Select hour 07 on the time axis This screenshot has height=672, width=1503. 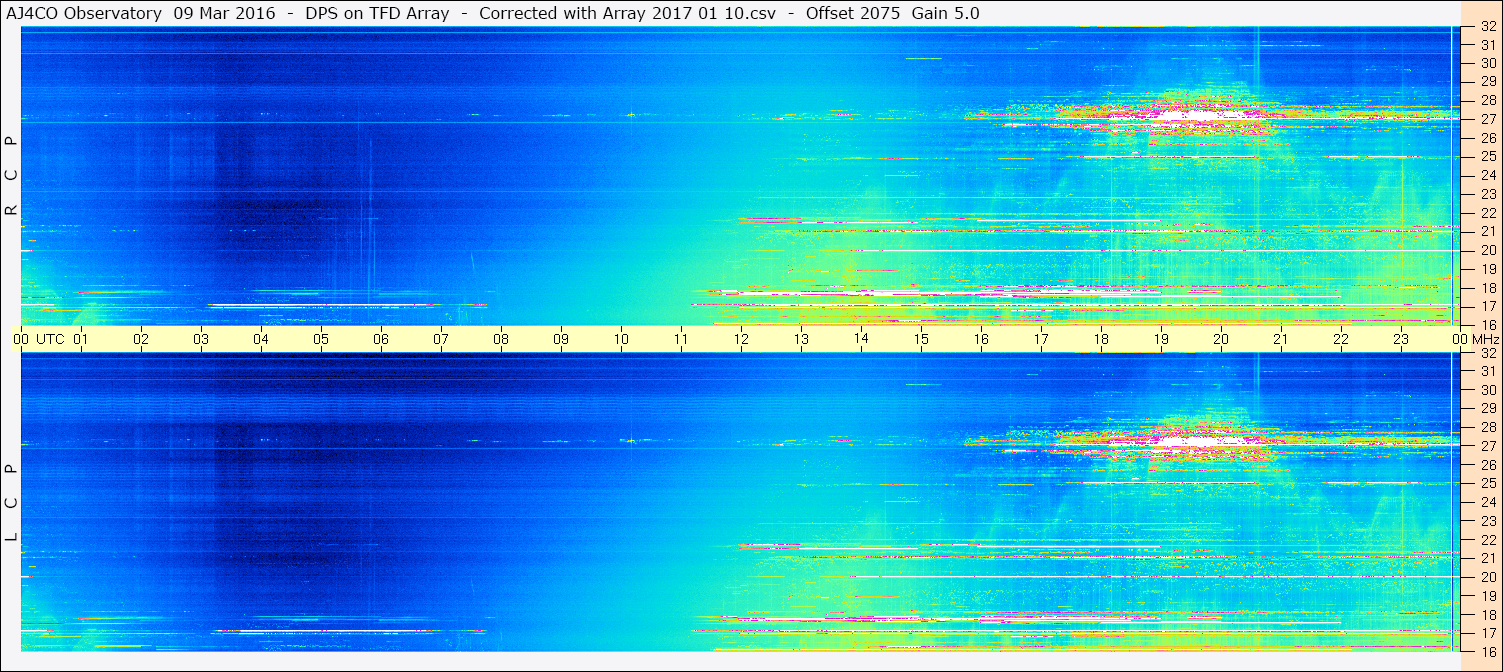point(441,339)
